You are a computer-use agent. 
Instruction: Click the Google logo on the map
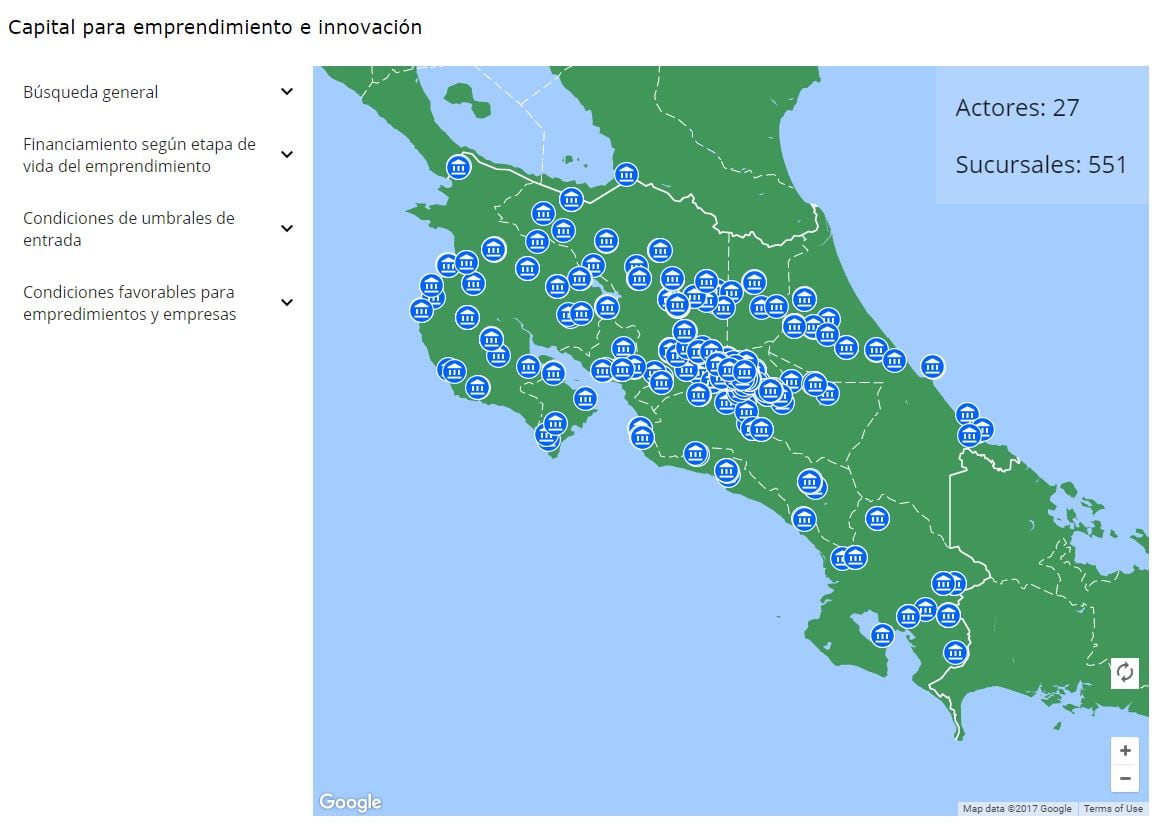pos(350,802)
